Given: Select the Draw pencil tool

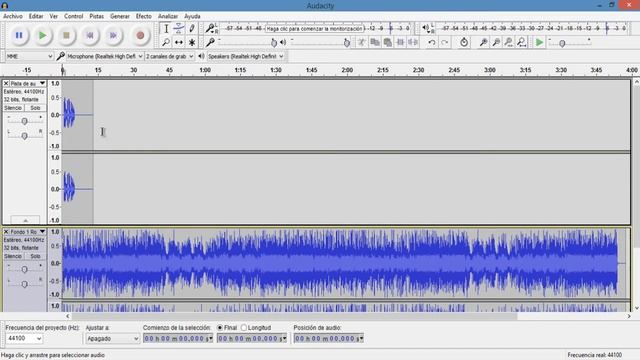Looking at the screenshot, I should click(x=191, y=29).
